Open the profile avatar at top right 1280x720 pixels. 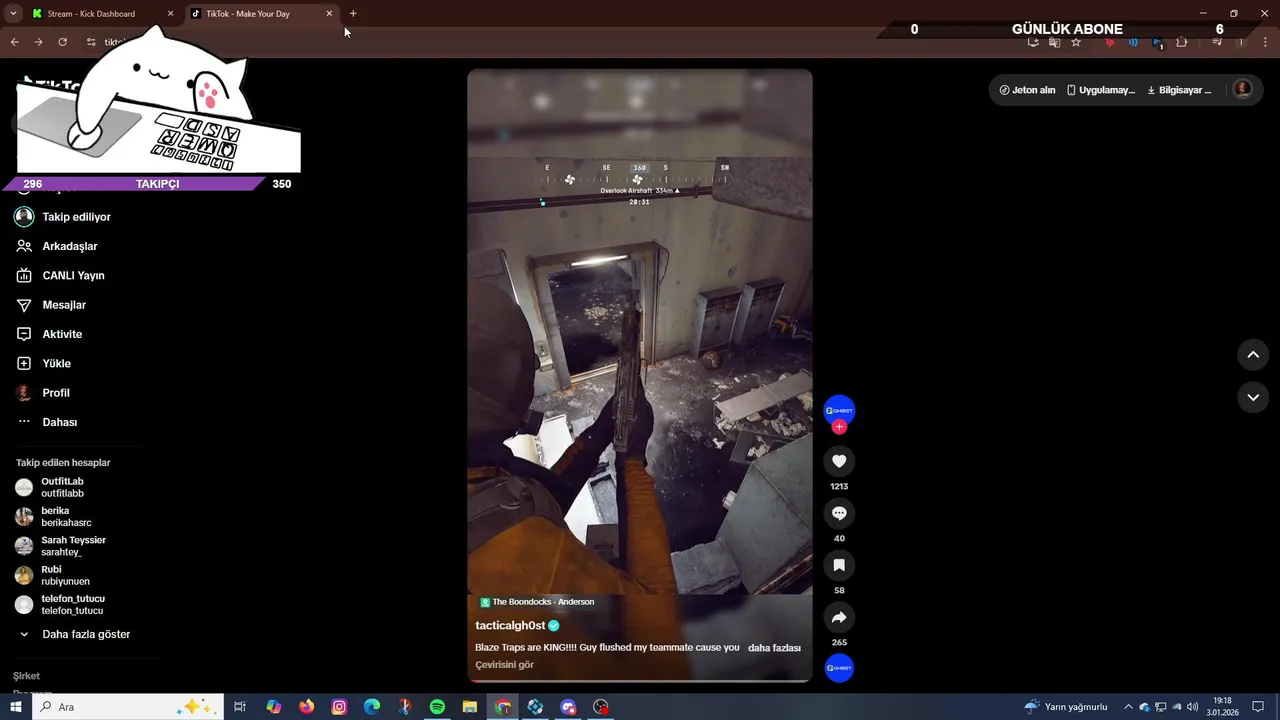[1243, 89]
